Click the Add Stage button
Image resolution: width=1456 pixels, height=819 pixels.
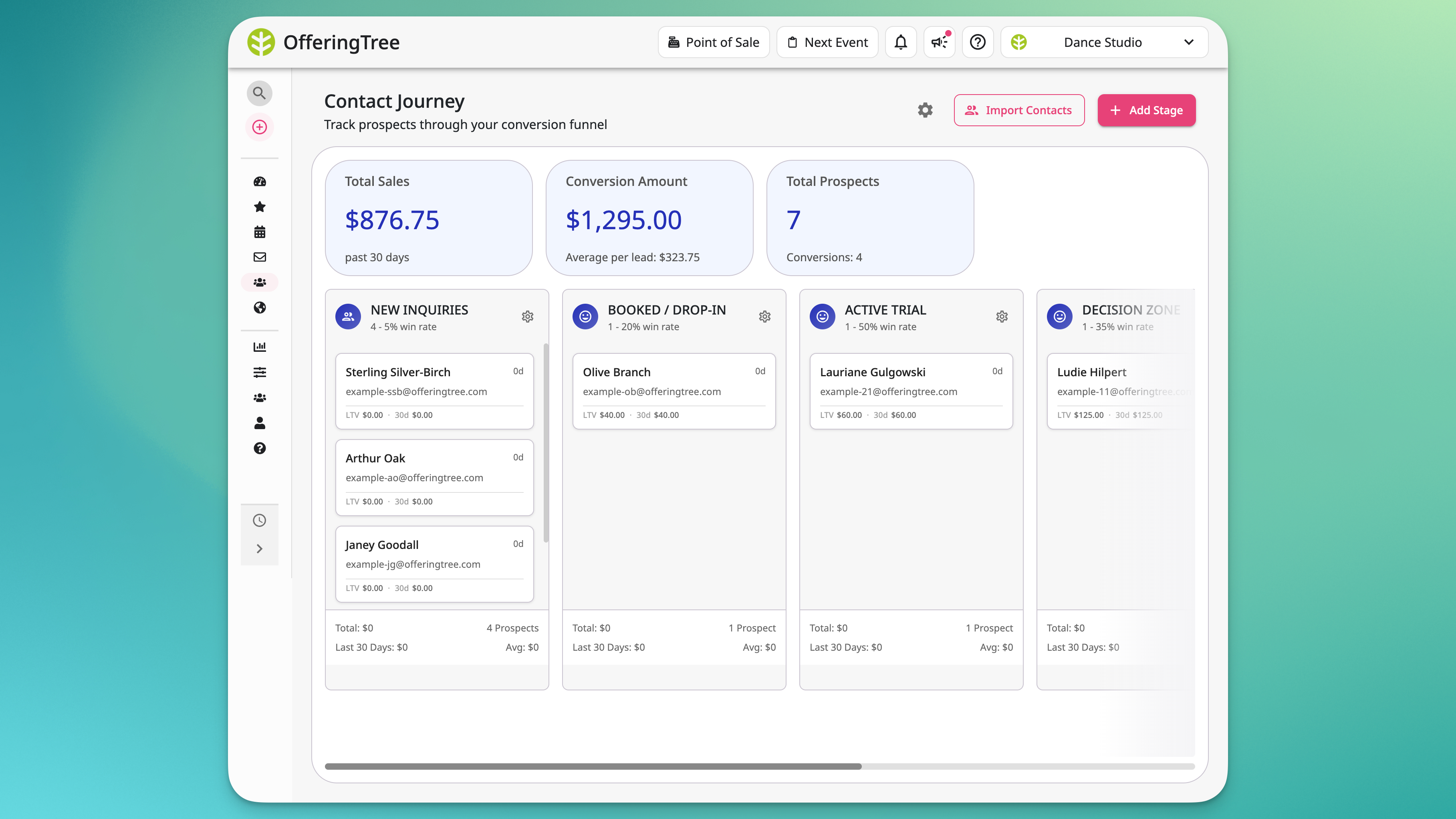pos(1146,110)
